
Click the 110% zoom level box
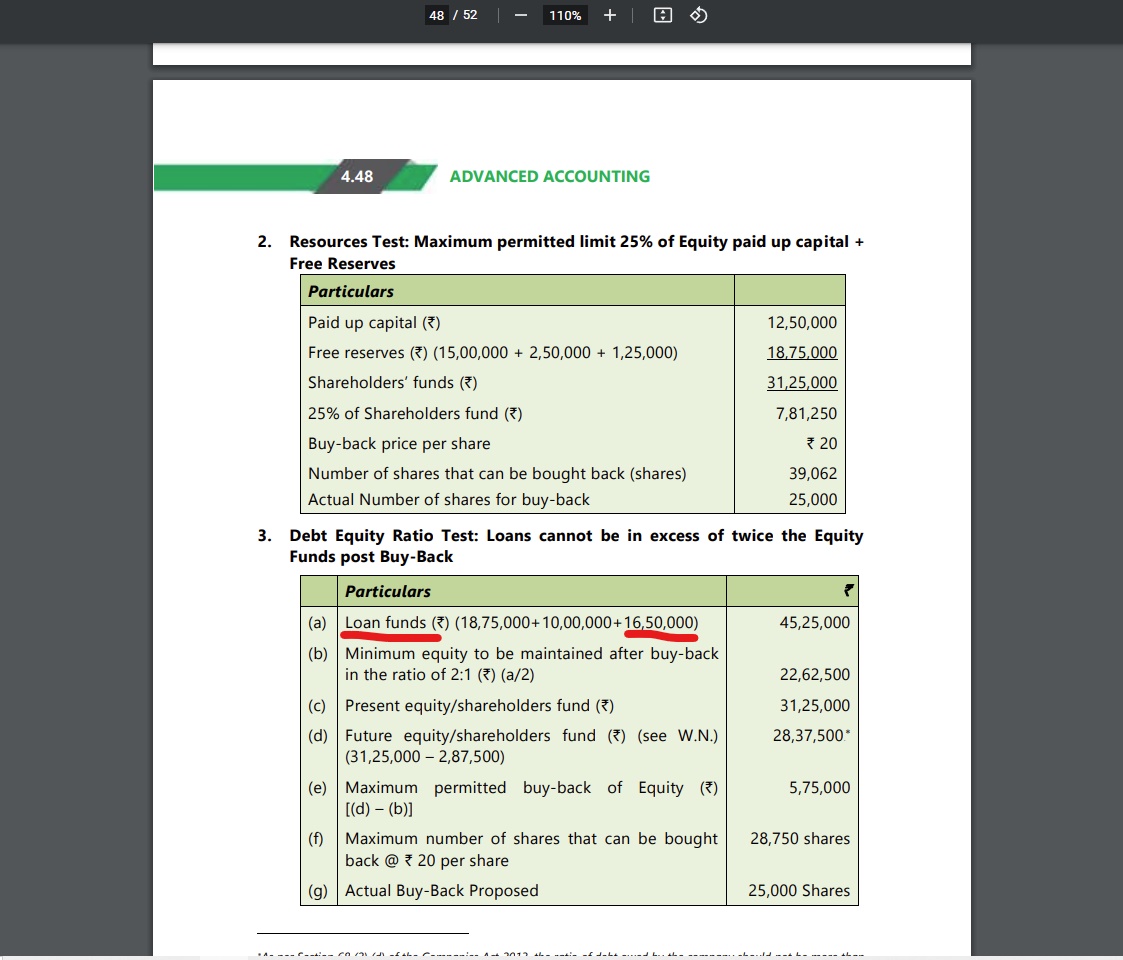tap(564, 16)
